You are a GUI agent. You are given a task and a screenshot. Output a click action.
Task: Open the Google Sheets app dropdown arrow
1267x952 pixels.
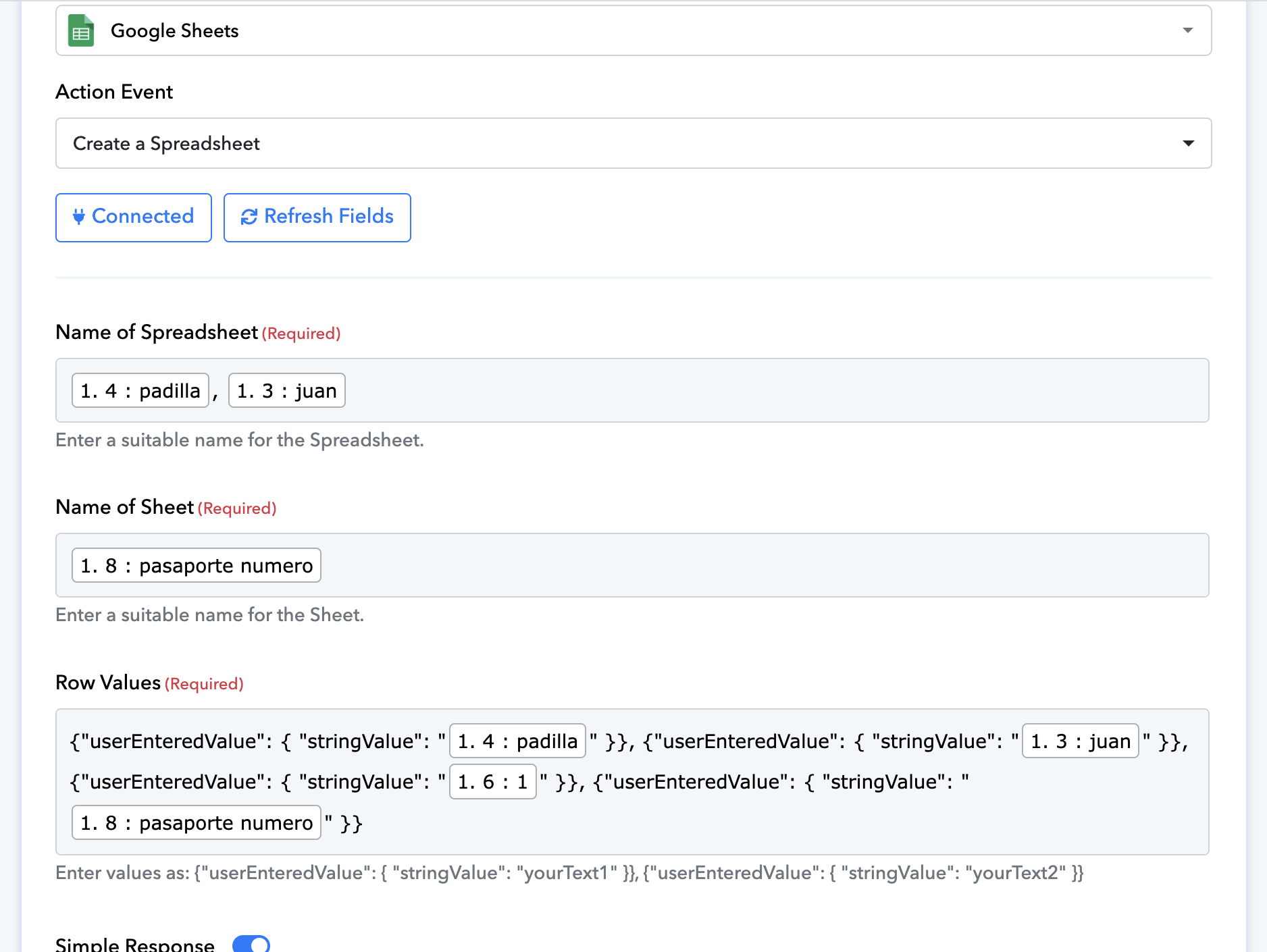coord(1188,30)
